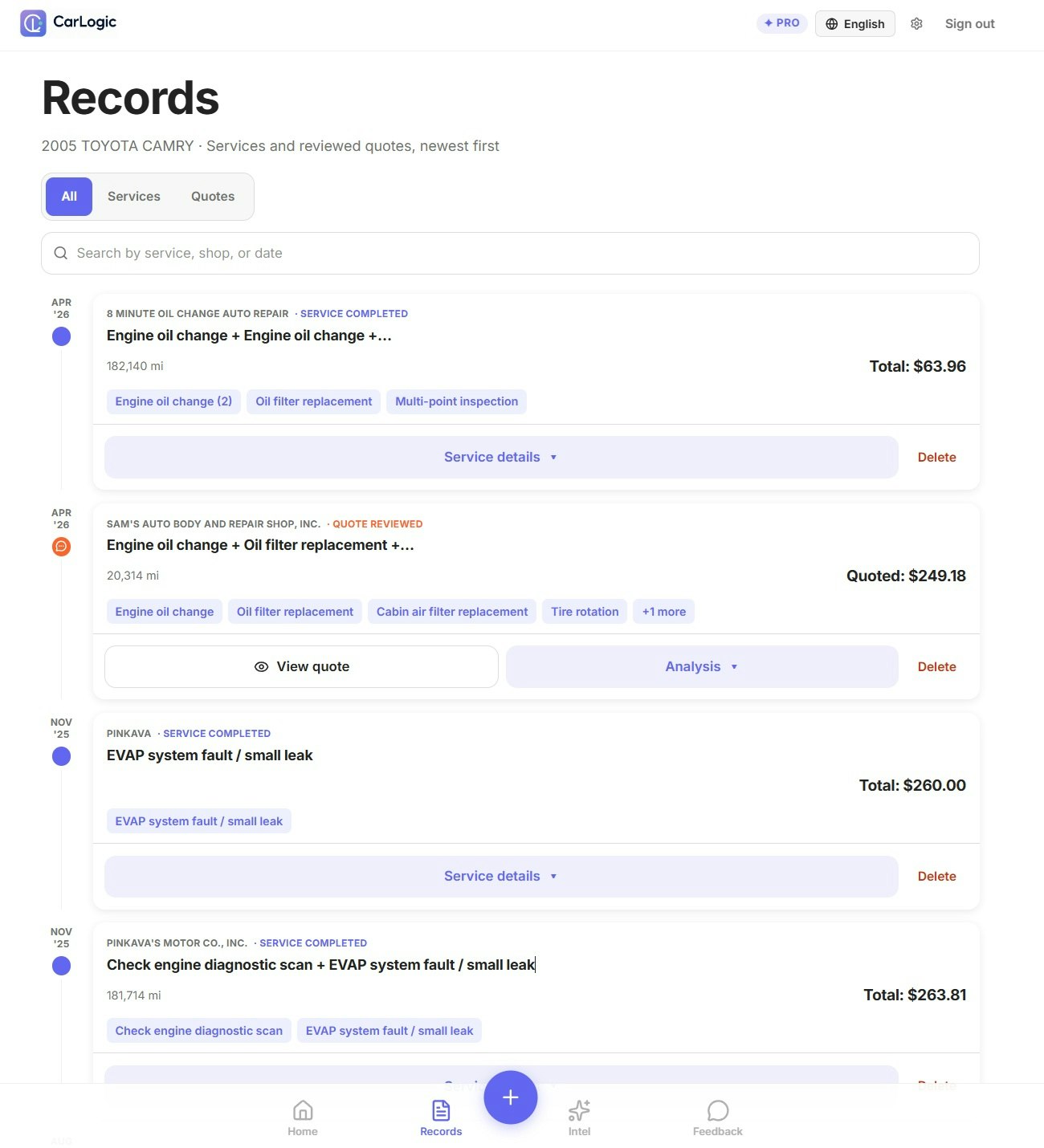Image resolution: width=1044 pixels, height=1148 pixels.
Task: Click the '181,714 mi' mileage text
Action: point(133,995)
